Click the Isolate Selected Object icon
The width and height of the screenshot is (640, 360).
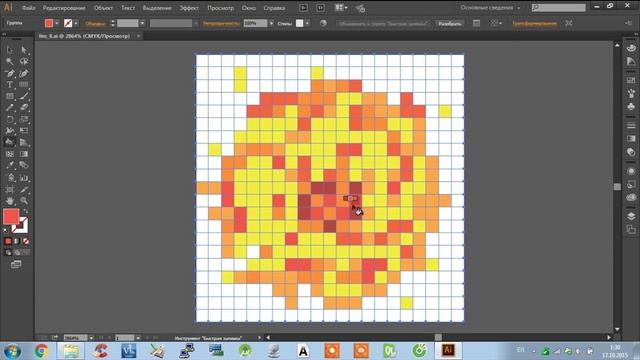pyautogui.click(x=569, y=23)
